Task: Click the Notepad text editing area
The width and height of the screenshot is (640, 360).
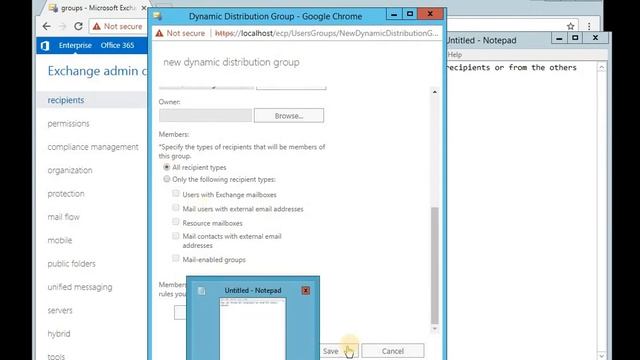Action: point(521,210)
